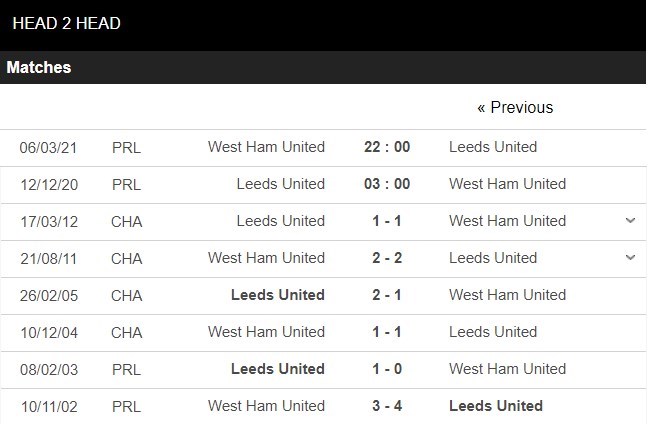Open the 2 - 2 score from 21/08/11
The image size is (649, 424).
(387, 257)
